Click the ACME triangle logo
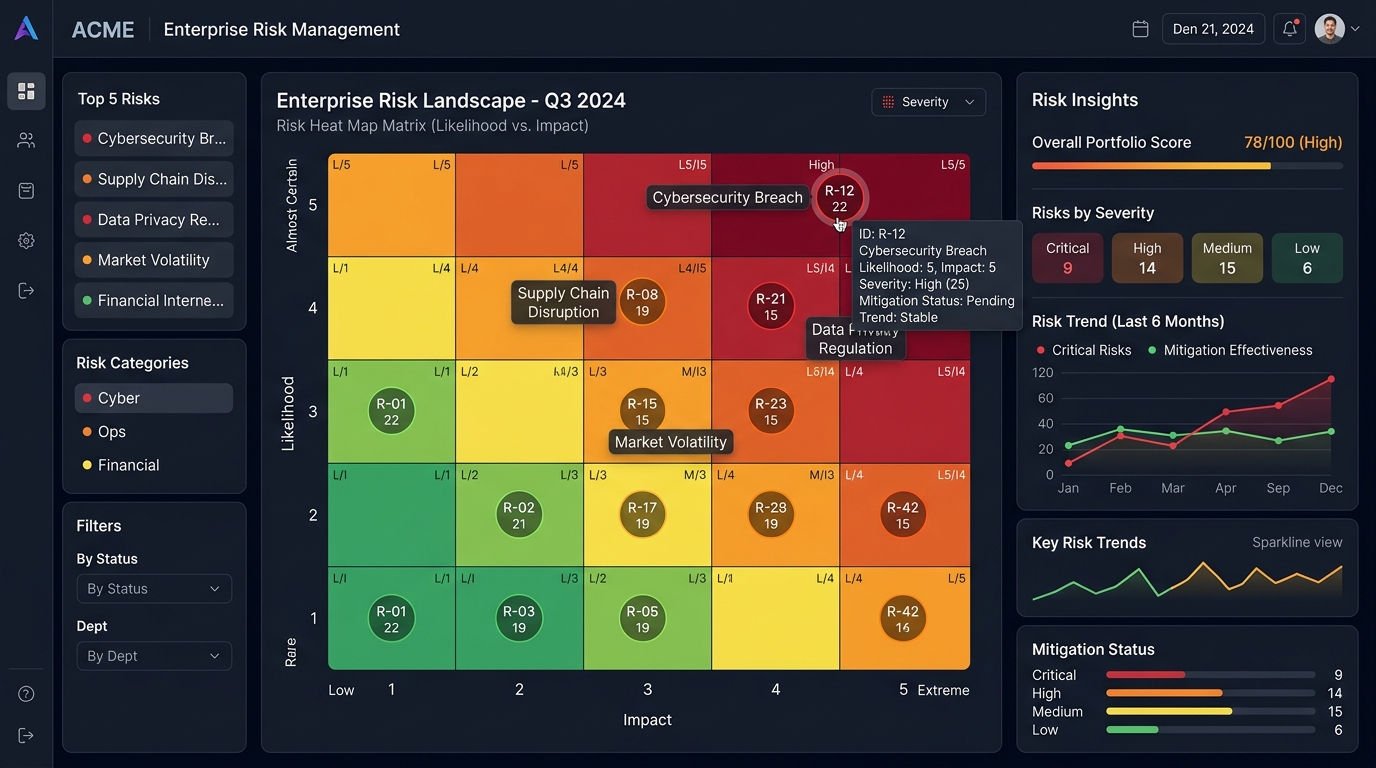1376x768 pixels. [26, 28]
